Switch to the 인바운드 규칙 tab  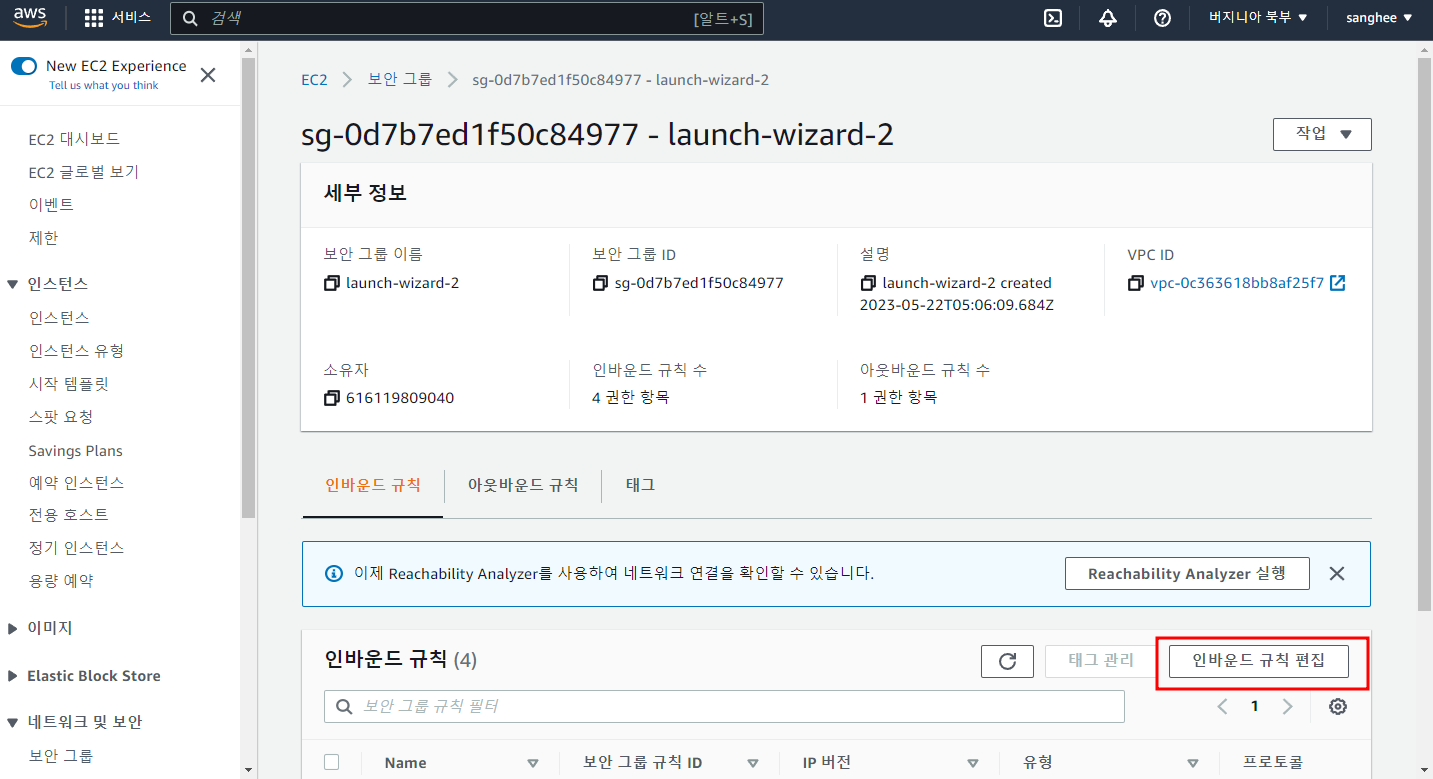[x=372, y=485]
